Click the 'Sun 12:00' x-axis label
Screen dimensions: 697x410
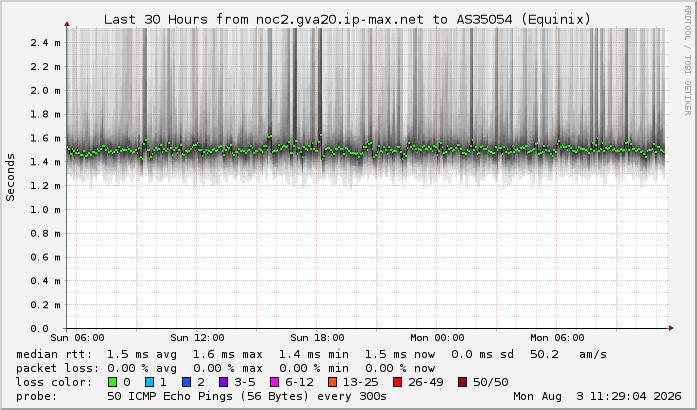(x=197, y=338)
